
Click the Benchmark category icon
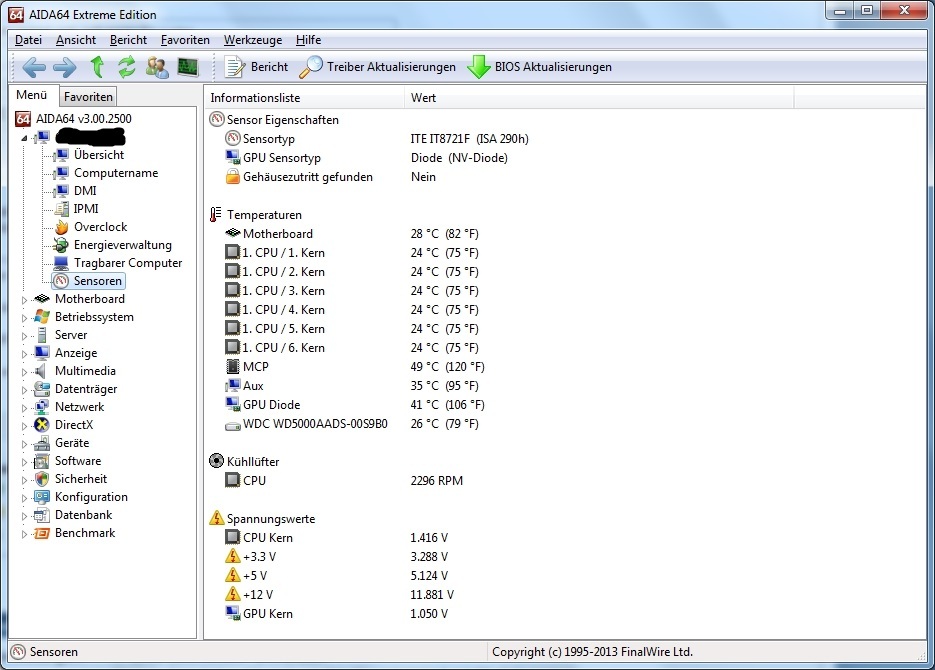(x=42, y=533)
